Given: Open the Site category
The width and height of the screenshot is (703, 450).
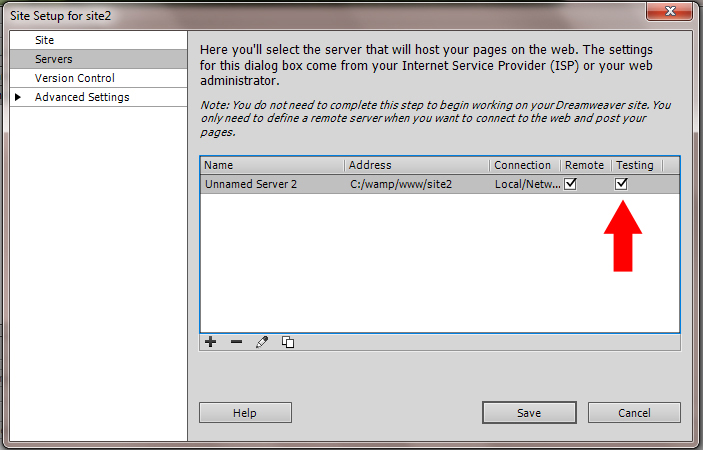Looking at the screenshot, I should coord(99,40).
